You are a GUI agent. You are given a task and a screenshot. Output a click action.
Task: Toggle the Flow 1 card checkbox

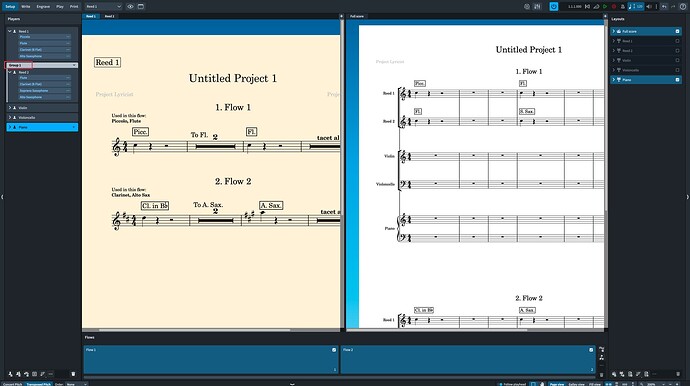(x=334, y=350)
